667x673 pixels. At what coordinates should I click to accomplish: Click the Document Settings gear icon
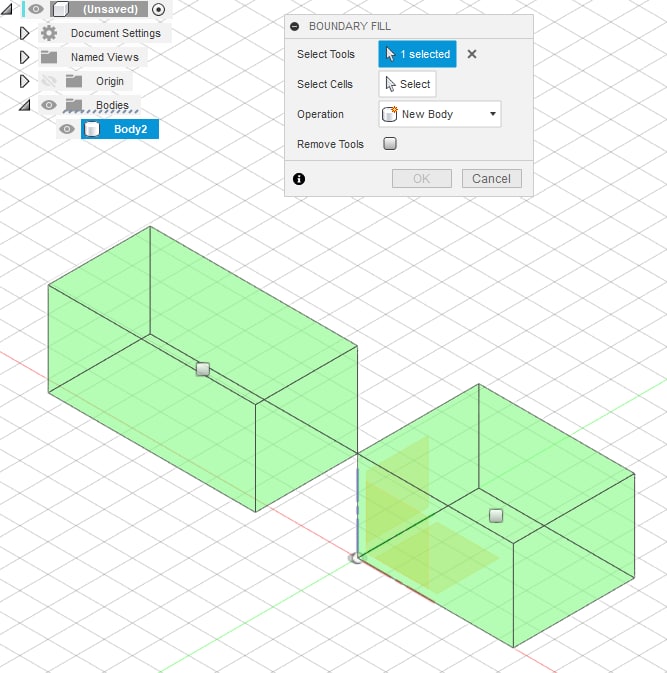pyautogui.click(x=49, y=33)
